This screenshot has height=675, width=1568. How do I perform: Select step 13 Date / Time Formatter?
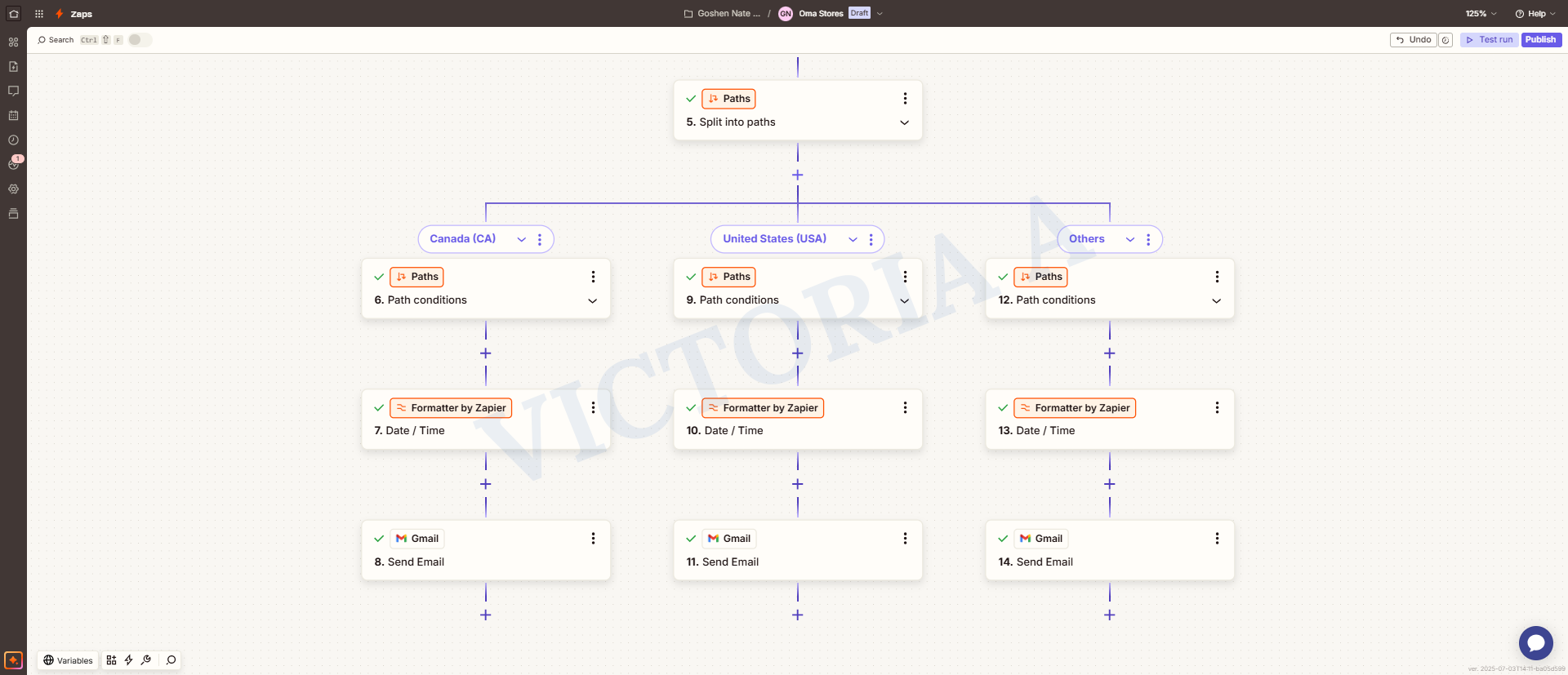[1110, 420]
